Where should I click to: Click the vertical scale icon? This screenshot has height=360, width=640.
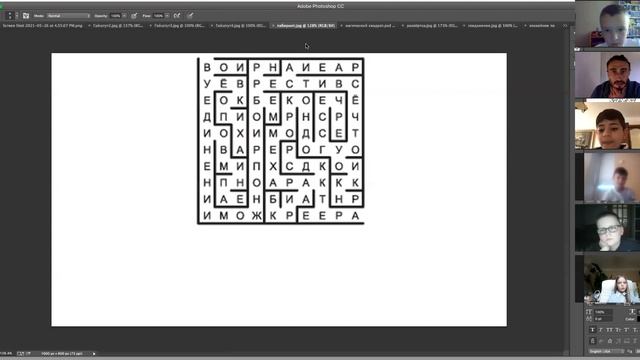[x=589, y=312]
